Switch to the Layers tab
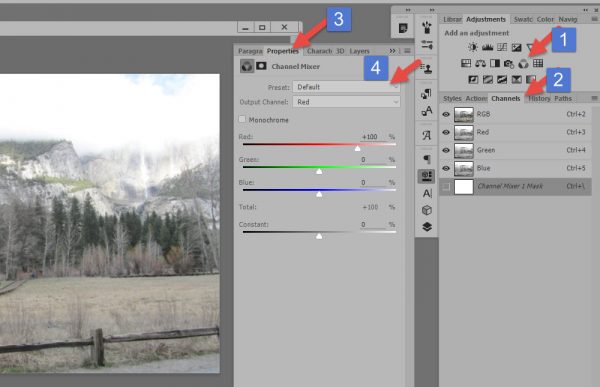The image size is (600, 387). [x=359, y=51]
